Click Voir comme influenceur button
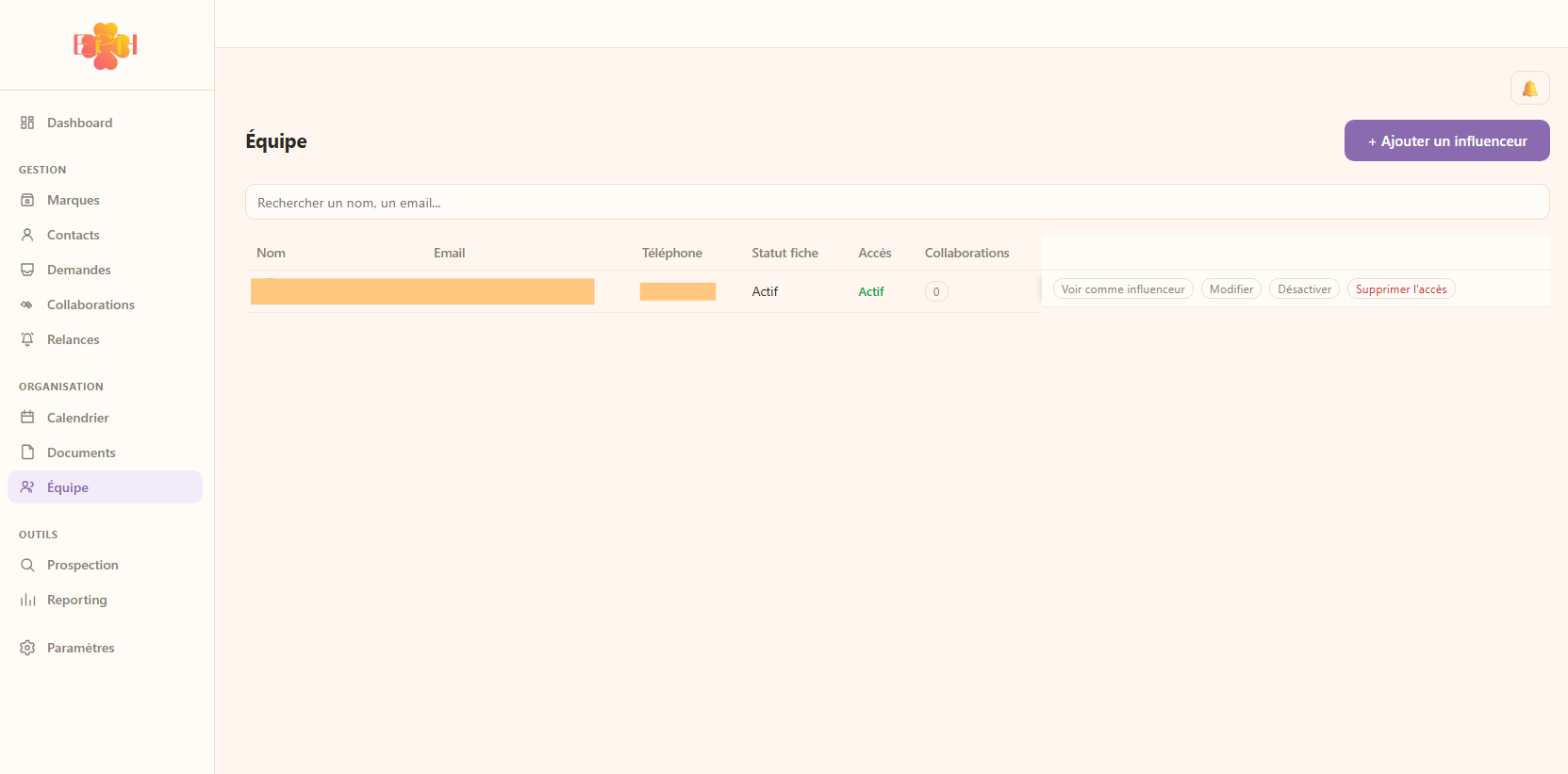Image resolution: width=1568 pixels, height=774 pixels. point(1123,289)
